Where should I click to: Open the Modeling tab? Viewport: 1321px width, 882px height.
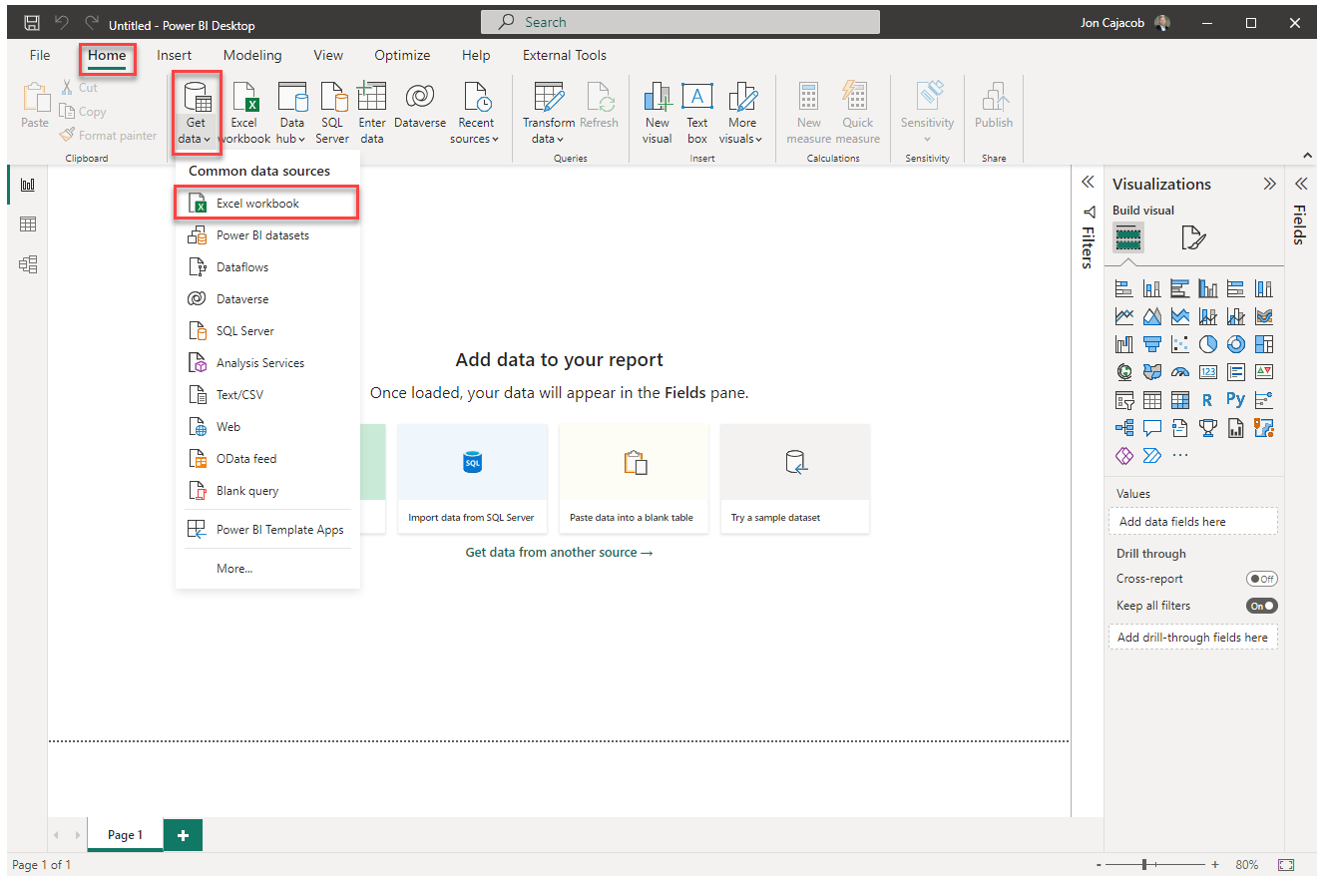[252, 55]
